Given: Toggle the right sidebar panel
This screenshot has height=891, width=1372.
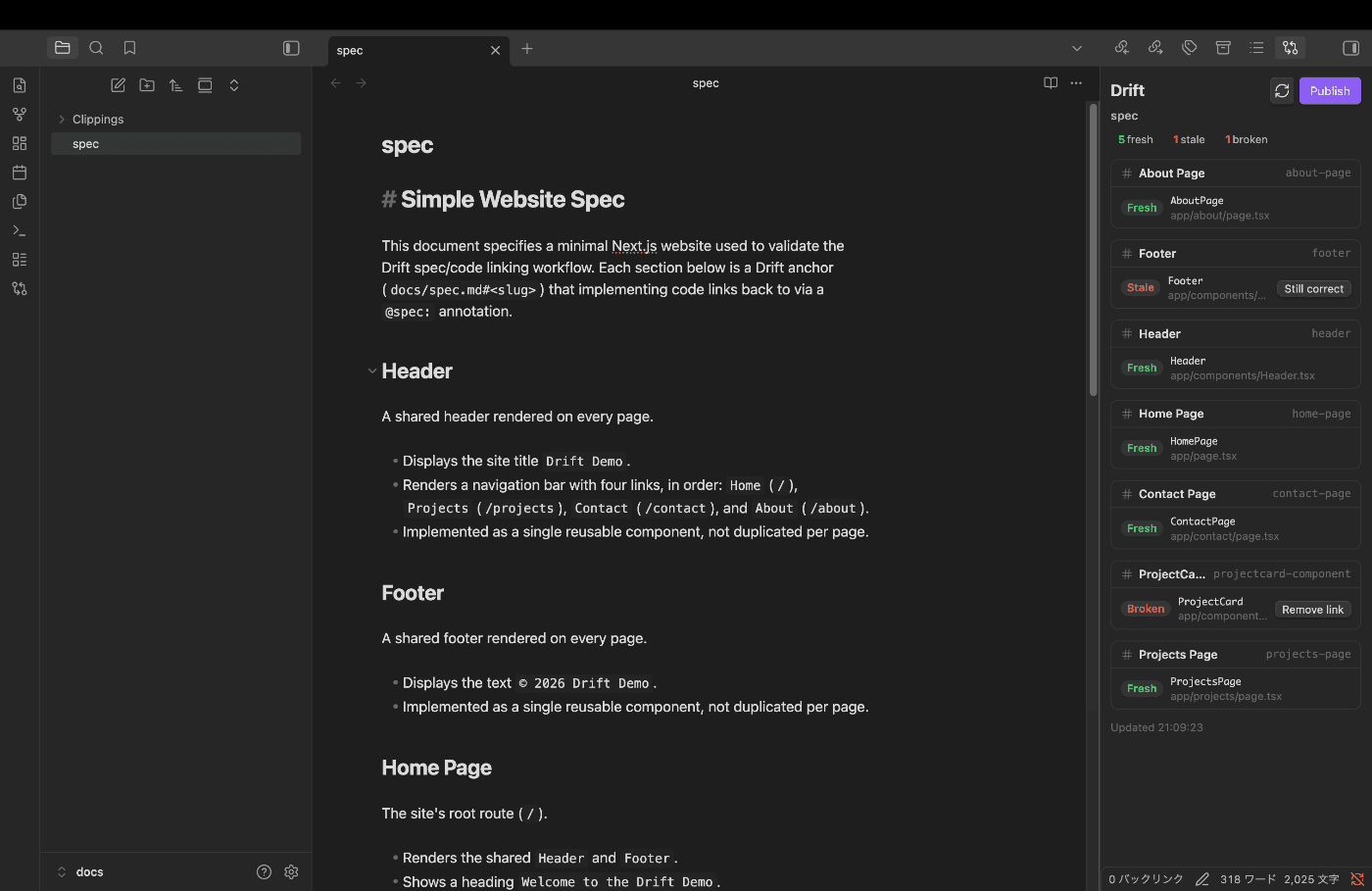Looking at the screenshot, I should click(1350, 48).
